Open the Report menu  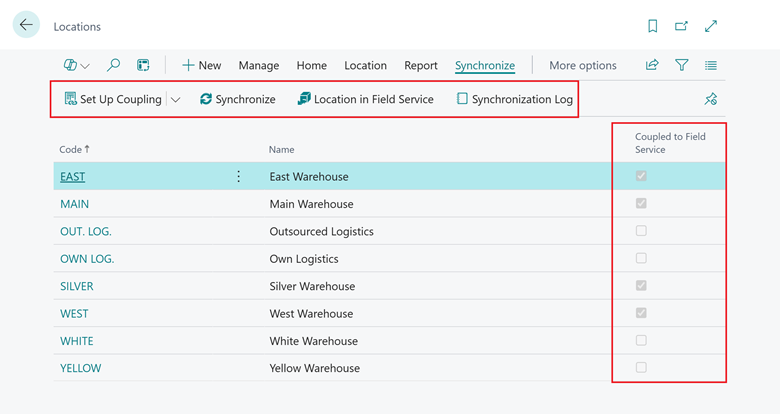tap(421, 65)
